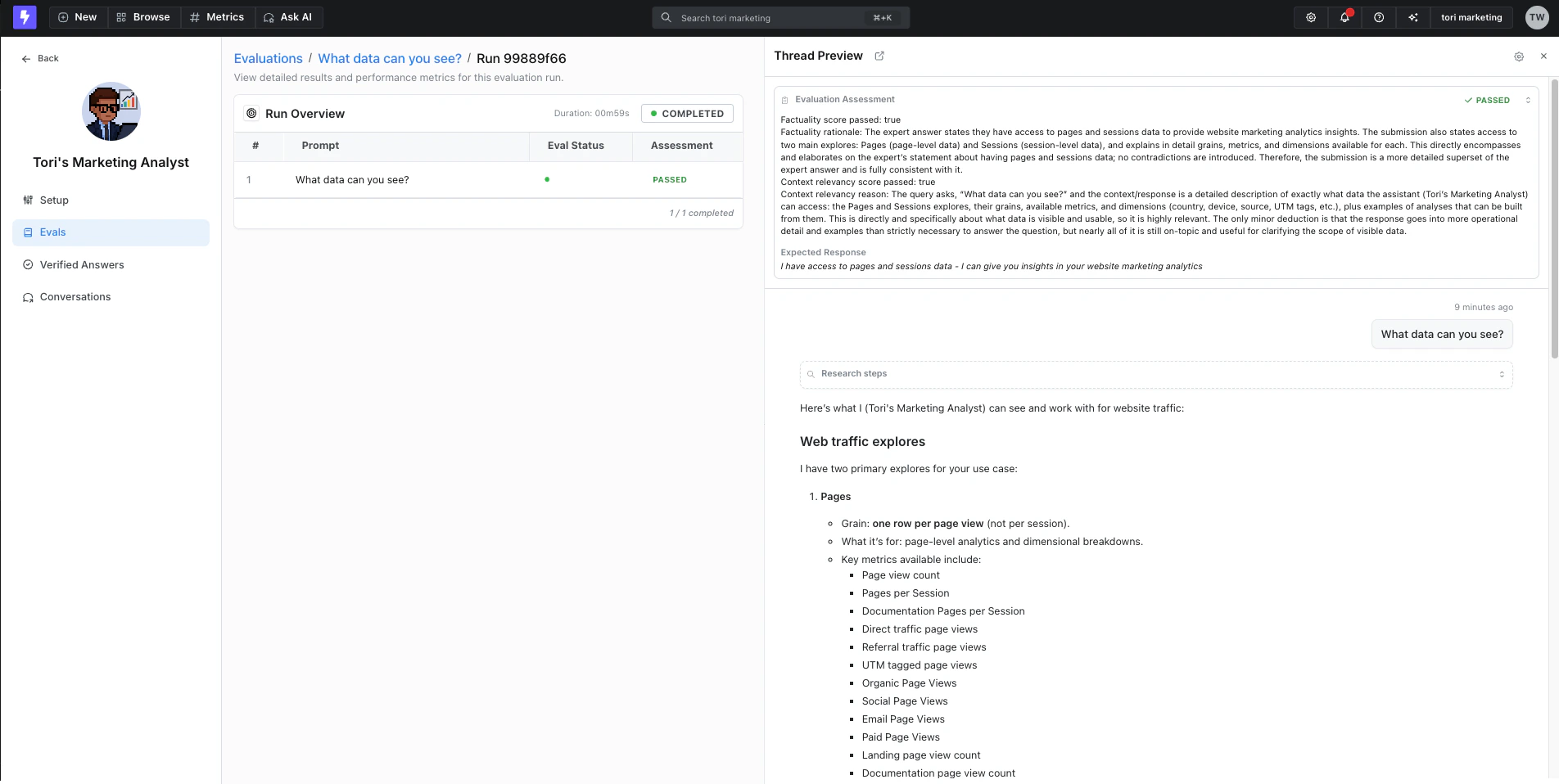Focus the Search tori marketing field
This screenshot has height=784, width=1559.
(780, 17)
